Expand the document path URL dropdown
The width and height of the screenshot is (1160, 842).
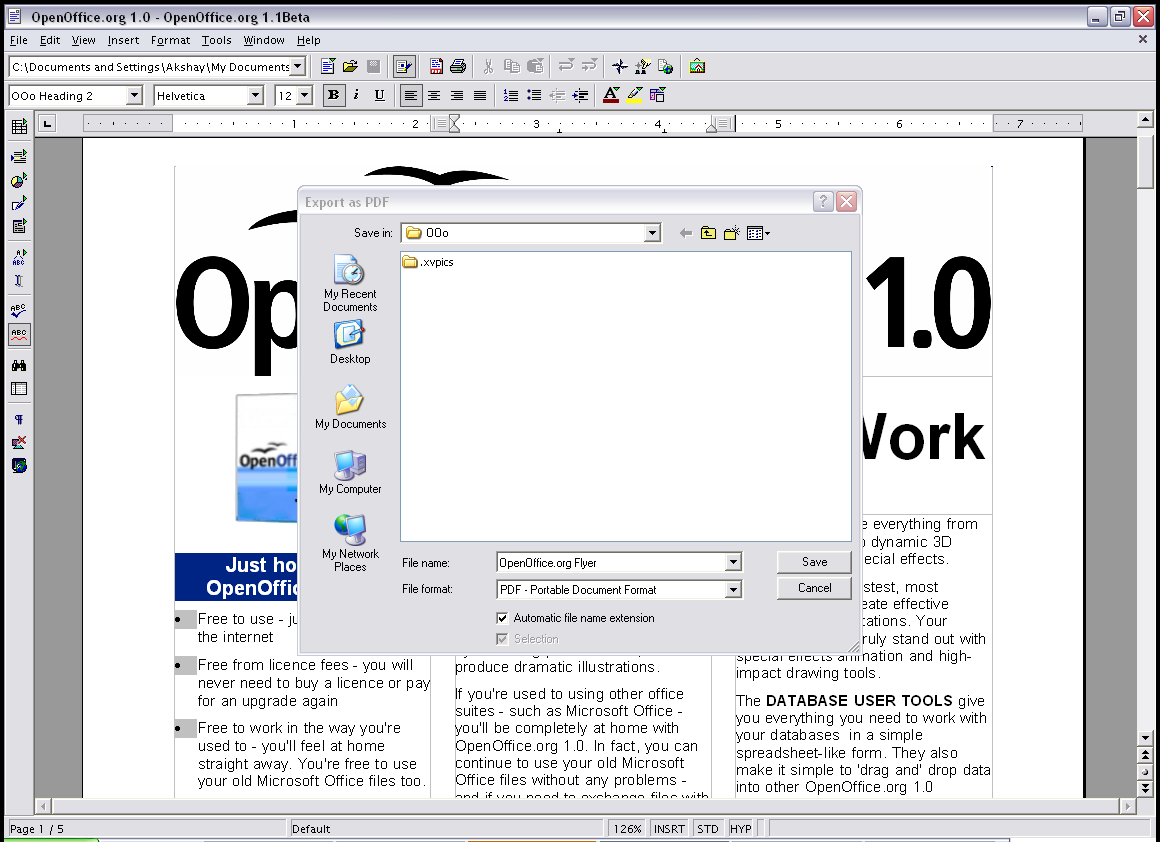pos(297,67)
